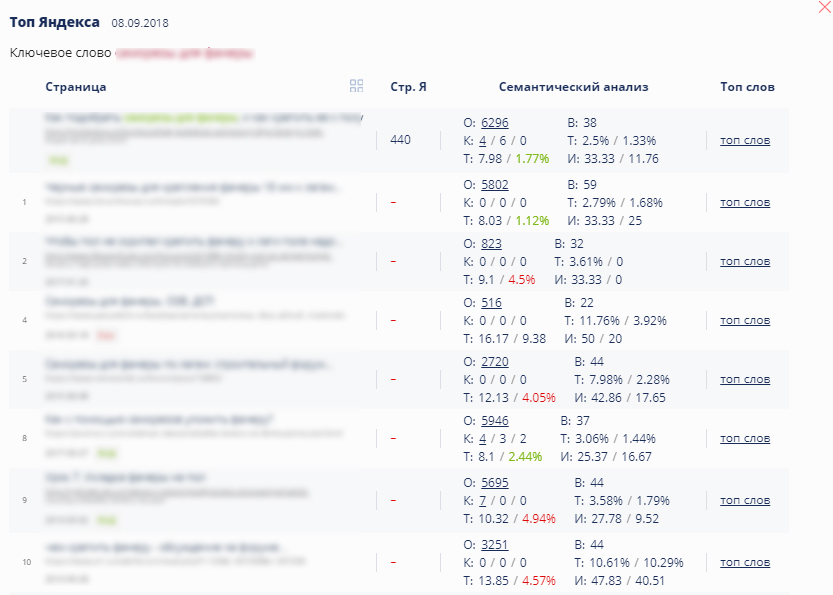Close the Топ Яндекса dialog
Screen dimensions: 833x595
tap(824, 7)
